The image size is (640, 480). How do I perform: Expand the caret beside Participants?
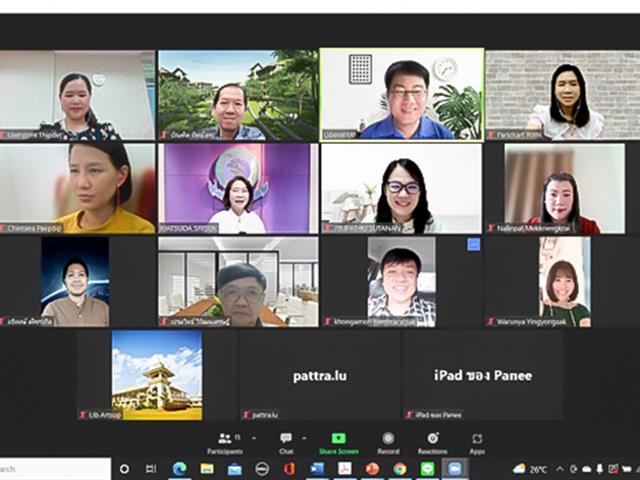pyautogui.click(x=254, y=438)
